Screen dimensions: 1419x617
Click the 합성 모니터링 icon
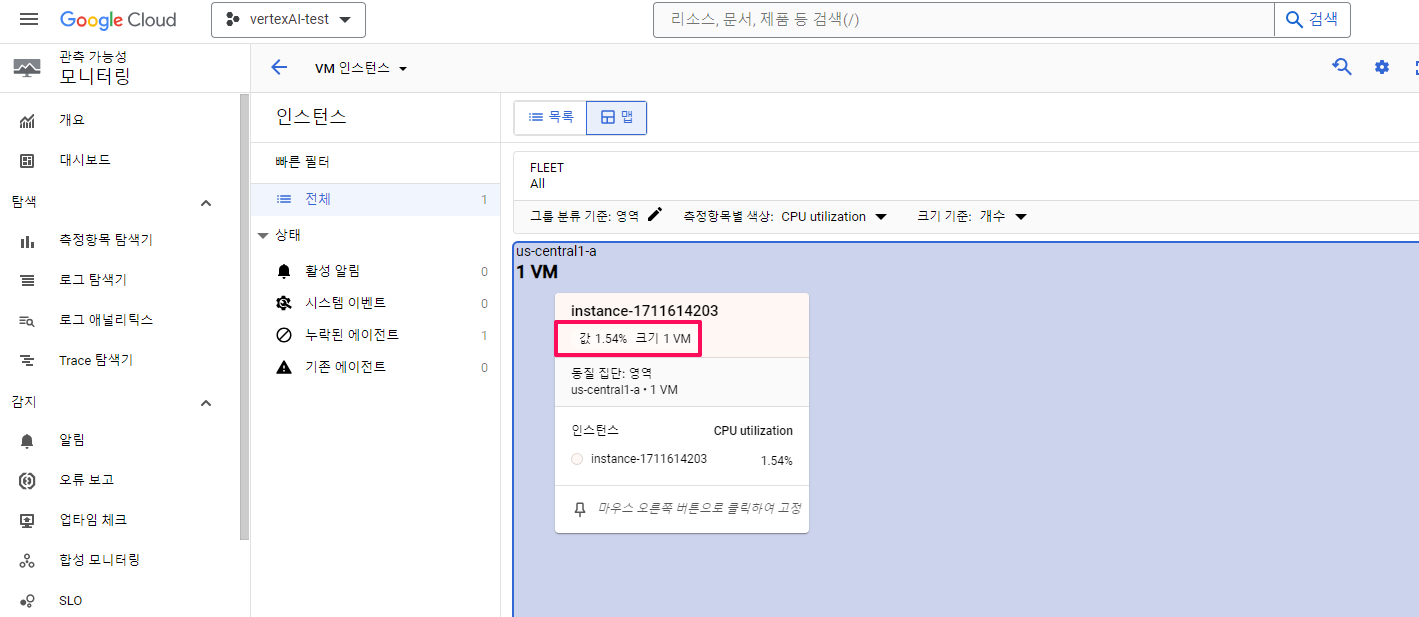click(x=27, y=561)
